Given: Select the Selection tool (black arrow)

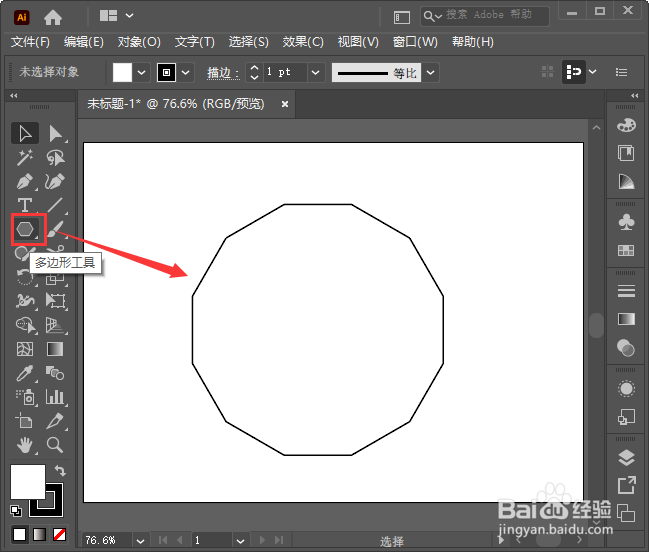Looking at the screenshot, I should tap(25, 134).
